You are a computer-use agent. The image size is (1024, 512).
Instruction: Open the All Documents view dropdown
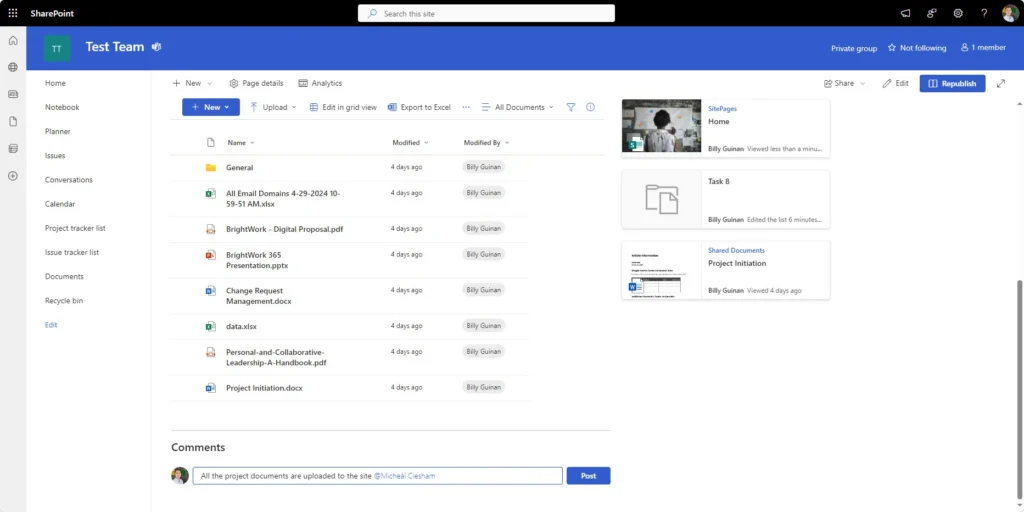[x=518, y=107]
